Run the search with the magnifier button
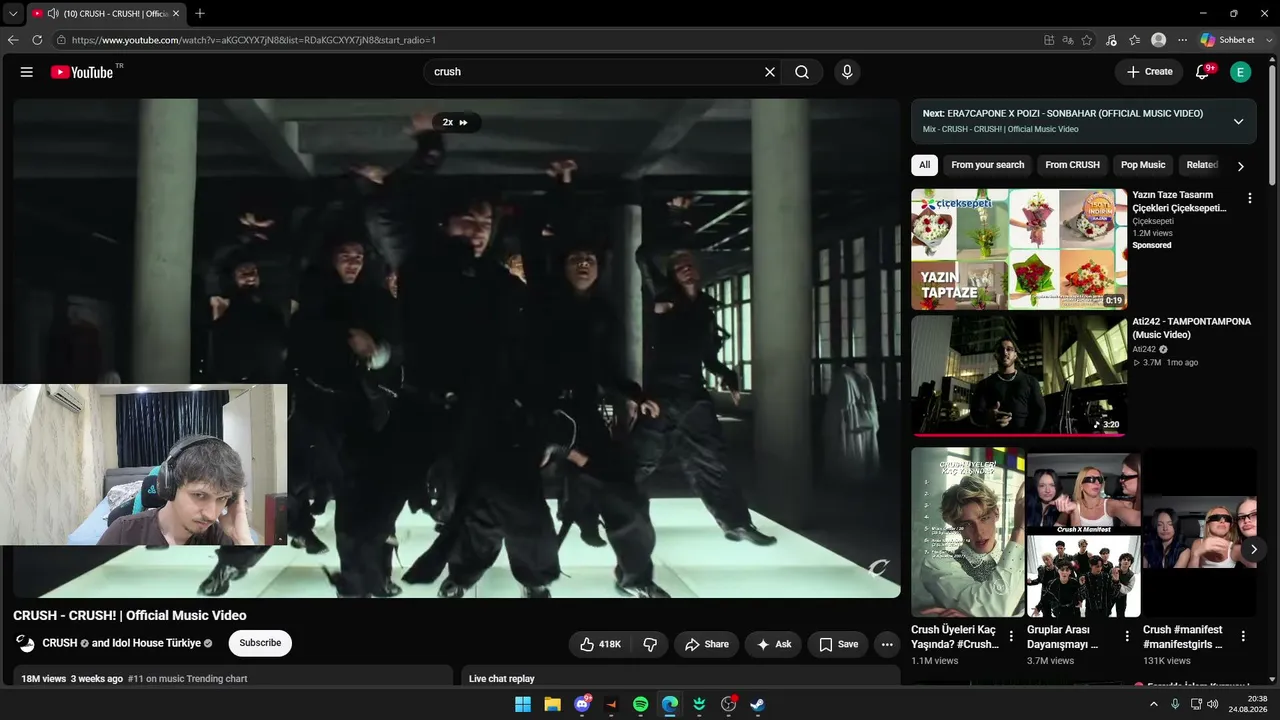Screen dimensions: 1280x720 (x=802, y=72)
